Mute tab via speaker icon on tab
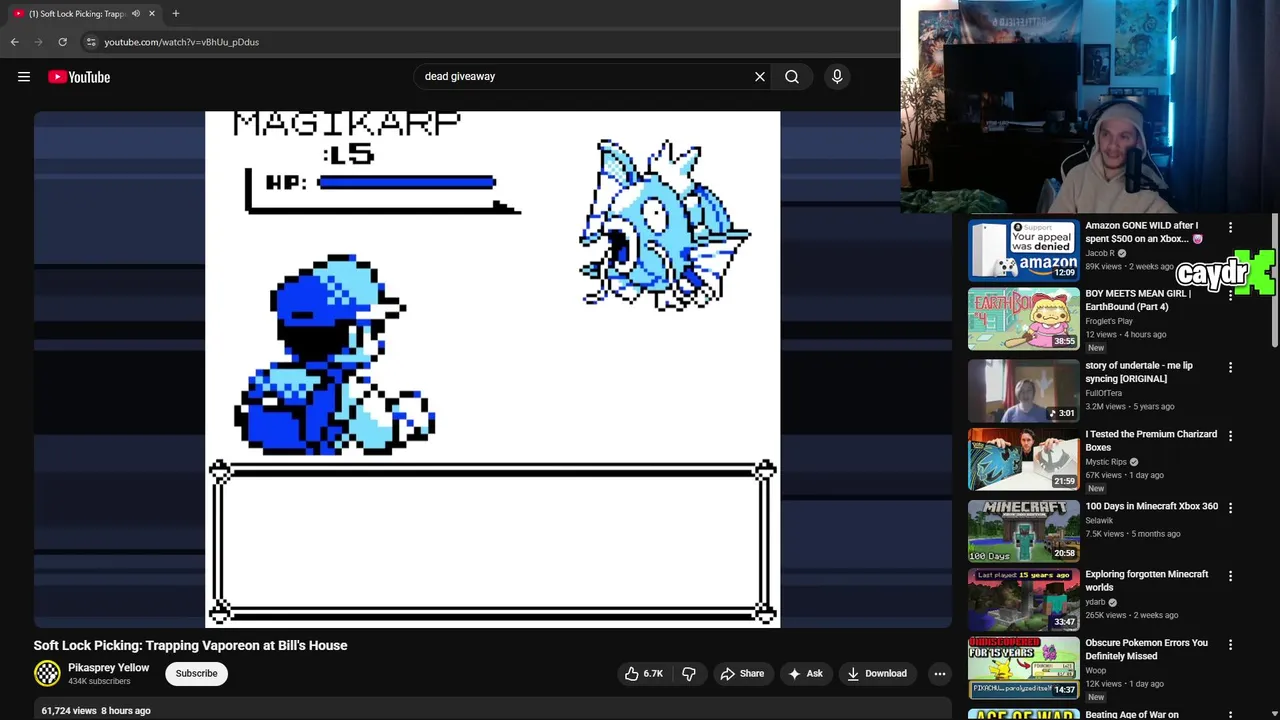 (x=136, y=13)
